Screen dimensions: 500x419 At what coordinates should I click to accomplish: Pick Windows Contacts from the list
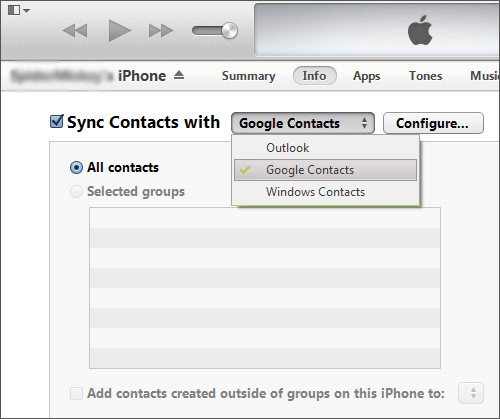pyautogui.click(x=325, y=192)
